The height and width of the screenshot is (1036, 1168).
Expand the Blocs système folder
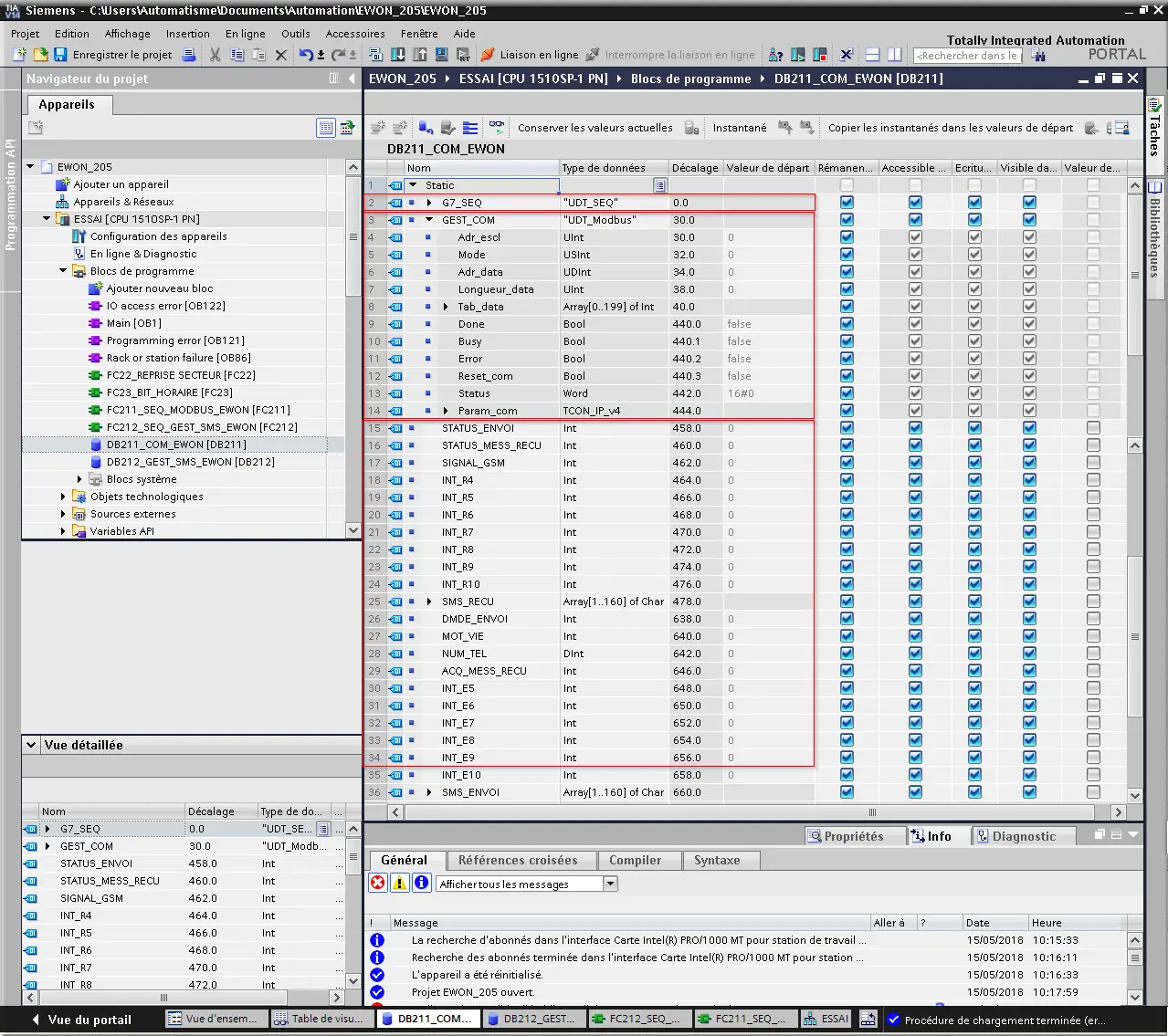tap(79, 479)
